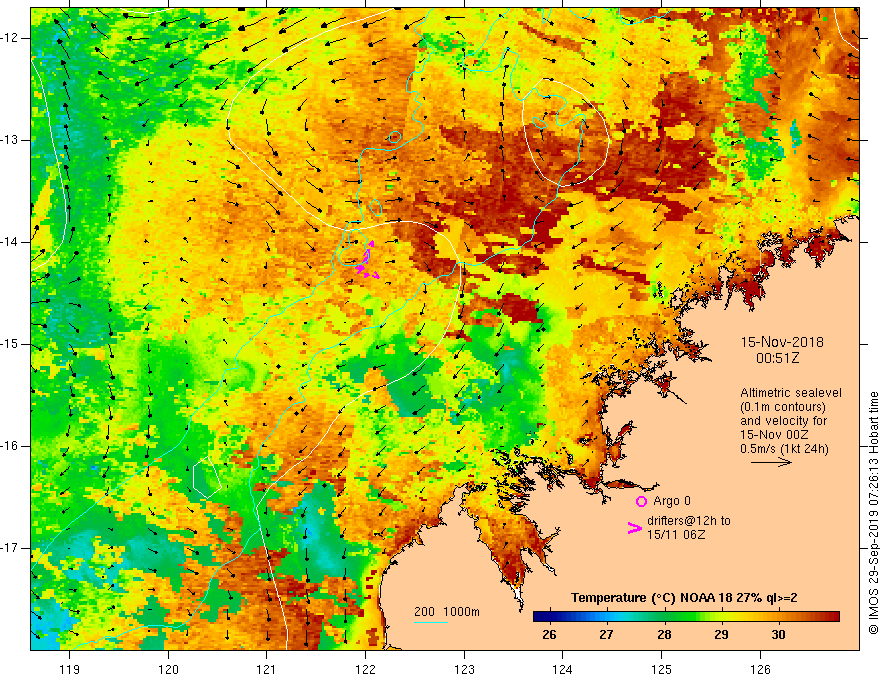
Task: Click the longitude axis label 119
Action: click(x=70, y=669)
